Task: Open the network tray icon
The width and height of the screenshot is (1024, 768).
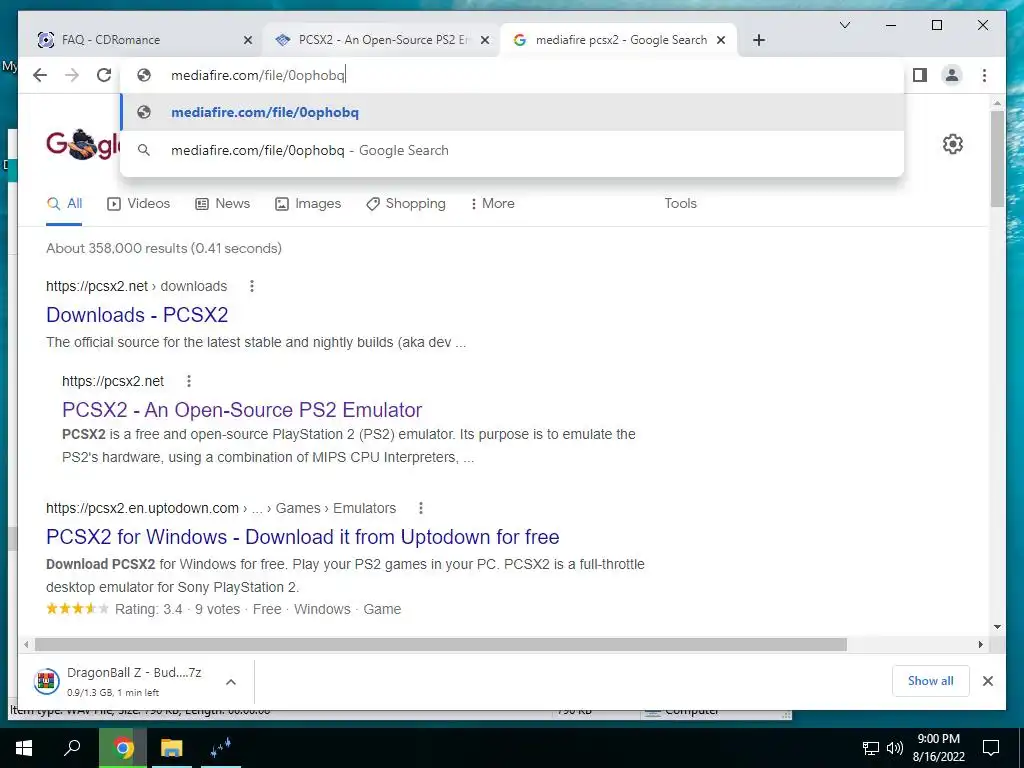Action: [871, 748]
